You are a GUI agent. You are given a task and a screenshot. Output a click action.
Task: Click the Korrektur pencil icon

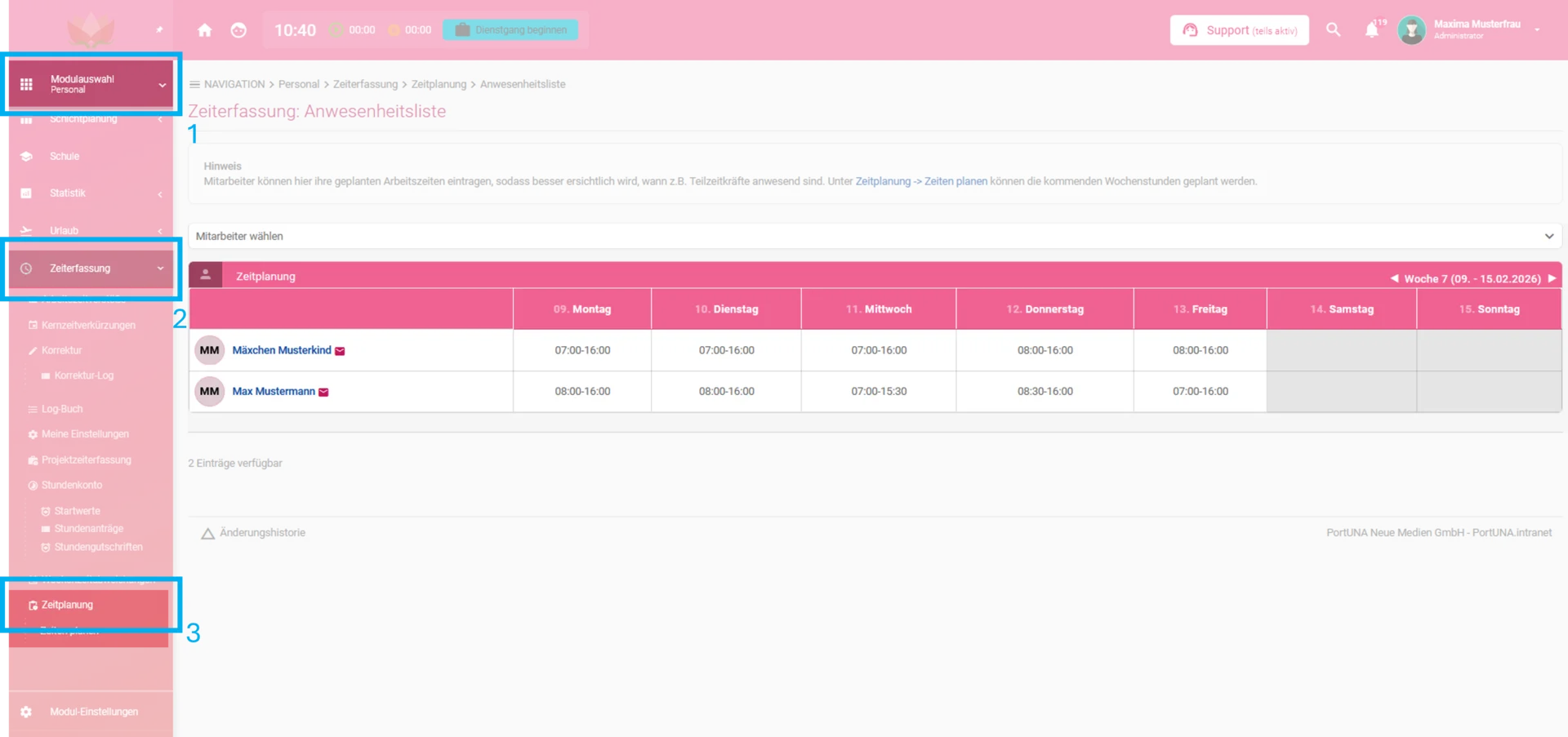[33, 351]
